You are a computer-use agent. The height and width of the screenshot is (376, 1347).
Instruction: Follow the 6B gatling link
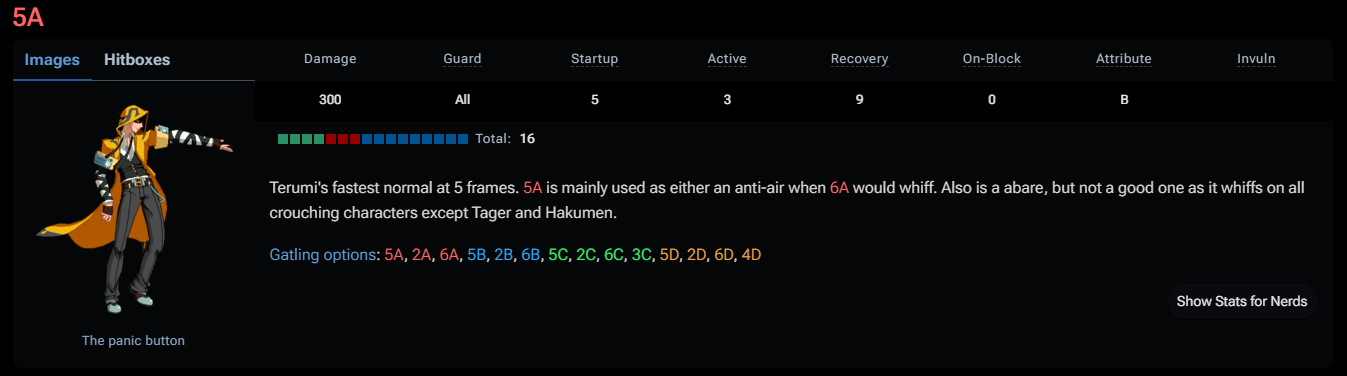click(x=531, y=255)
